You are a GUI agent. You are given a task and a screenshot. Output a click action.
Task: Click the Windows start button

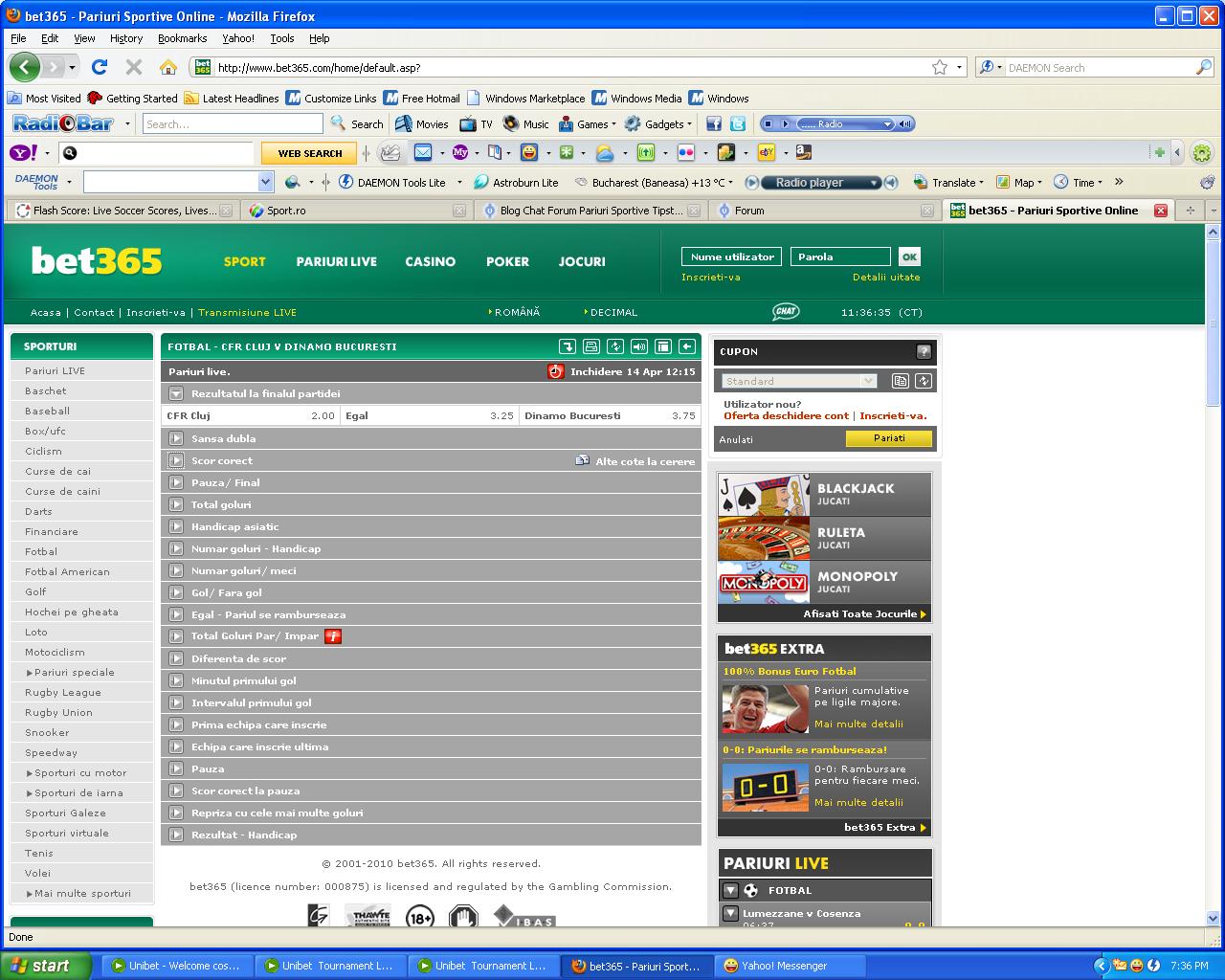tap(45, 966)
